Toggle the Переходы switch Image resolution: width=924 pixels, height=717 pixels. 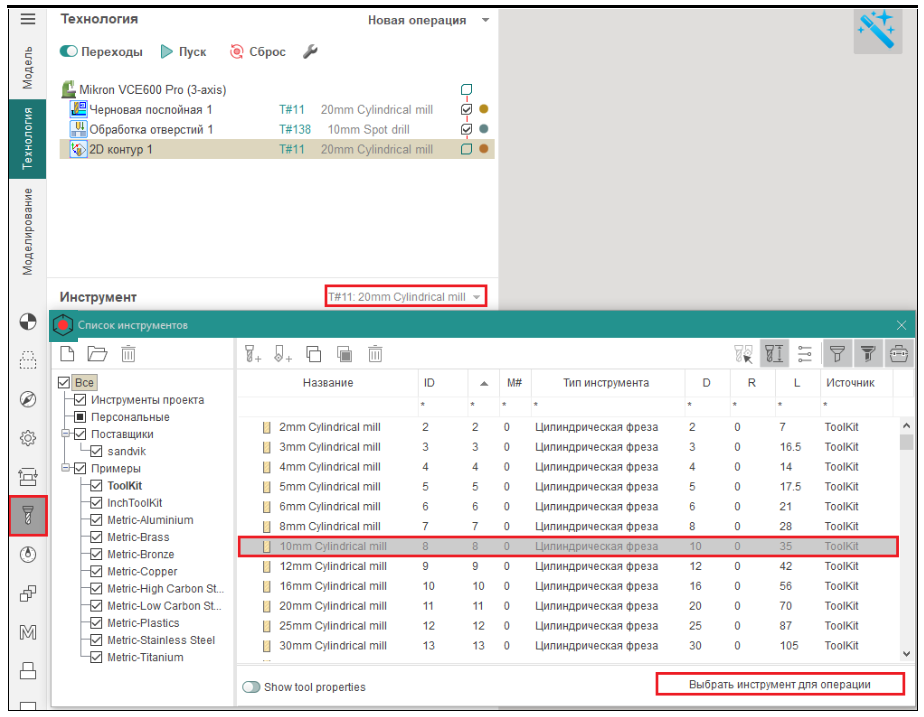69,52
